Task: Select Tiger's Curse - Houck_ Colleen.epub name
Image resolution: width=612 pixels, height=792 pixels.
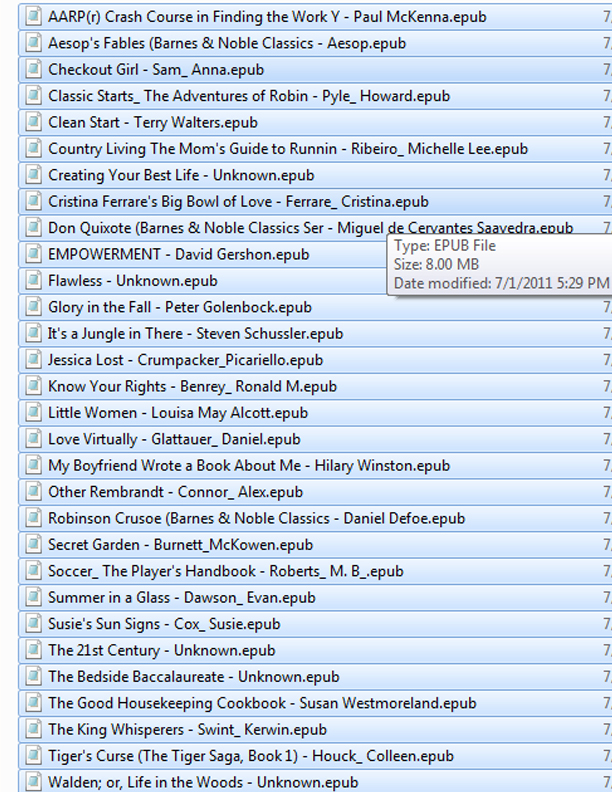Action: pyautogui.click(x=251, y=756)
